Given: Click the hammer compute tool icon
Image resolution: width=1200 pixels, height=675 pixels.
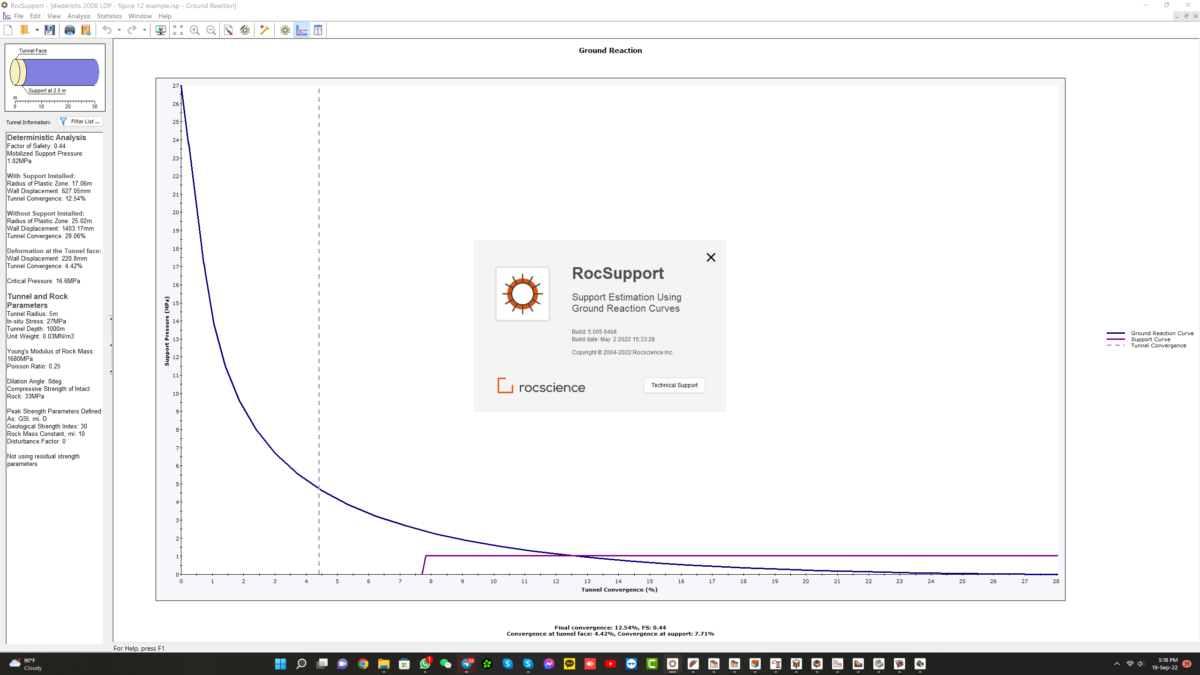Looking at the screenshot, I should point(265,30).
